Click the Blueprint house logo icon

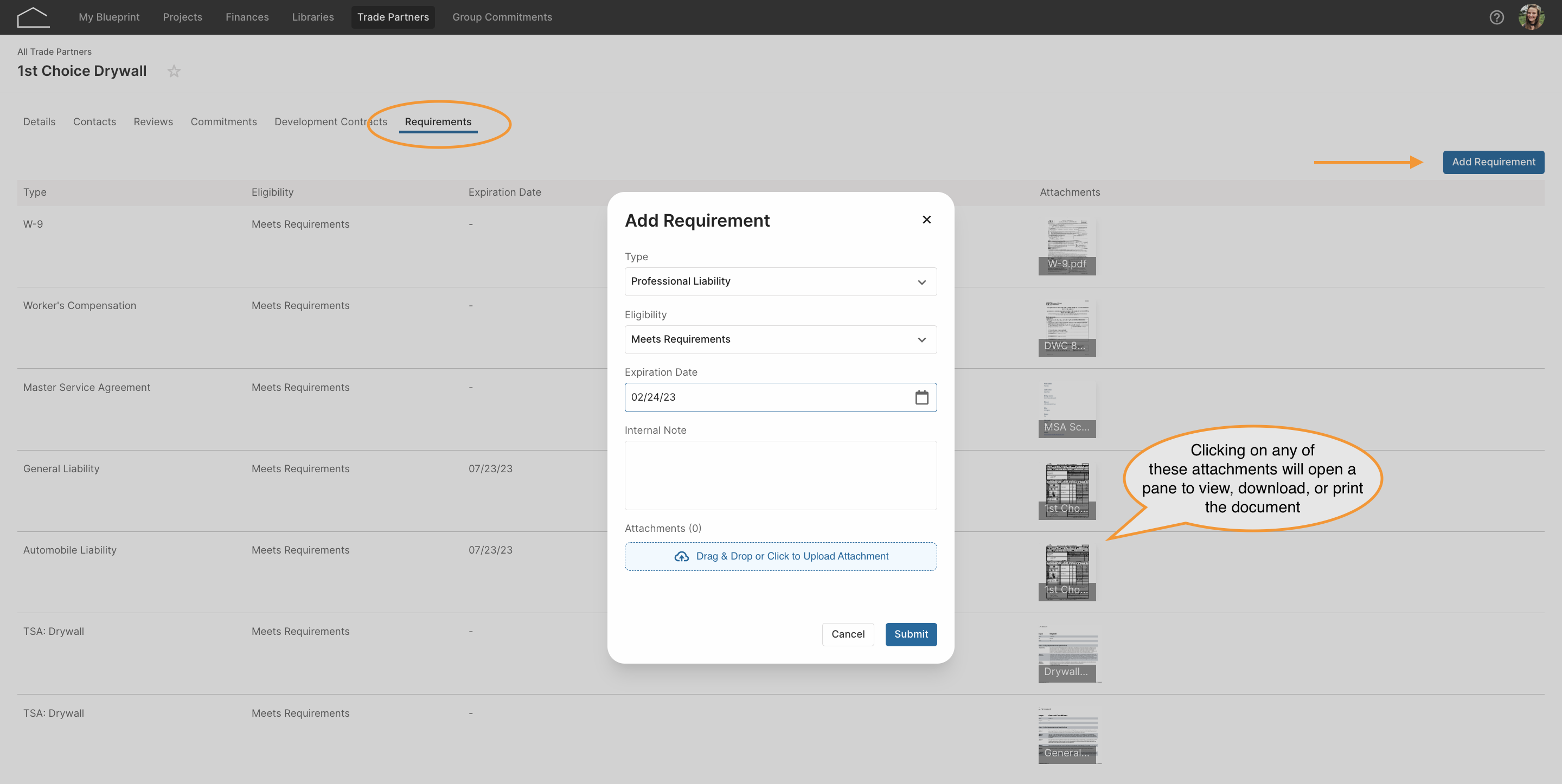pos(33,17)
